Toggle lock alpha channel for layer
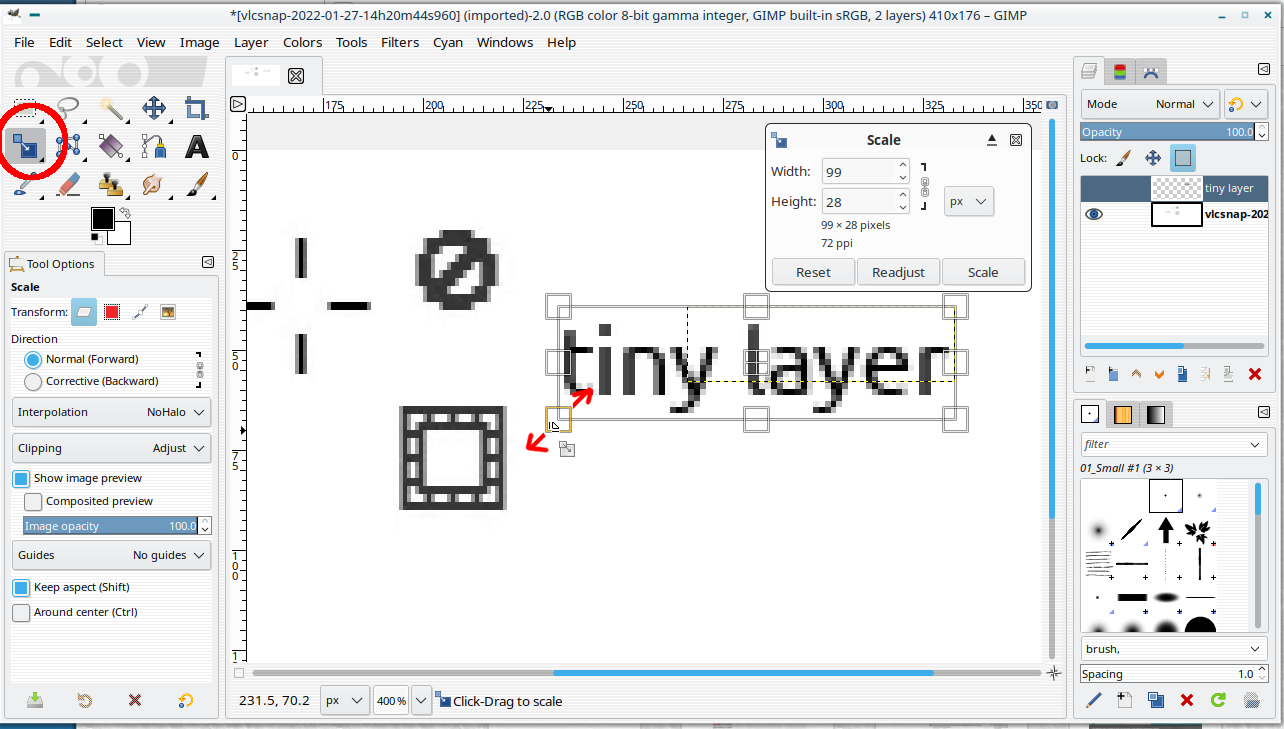The image size is (1284, 729). coord(1183,158)
